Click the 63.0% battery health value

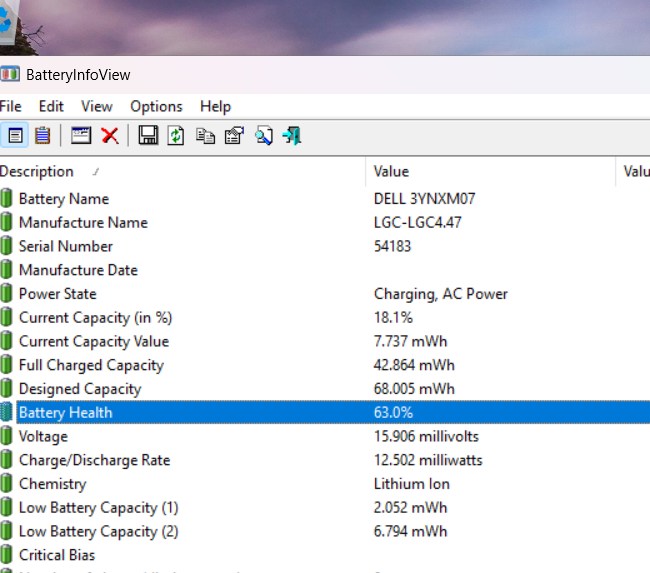point(393,413)
